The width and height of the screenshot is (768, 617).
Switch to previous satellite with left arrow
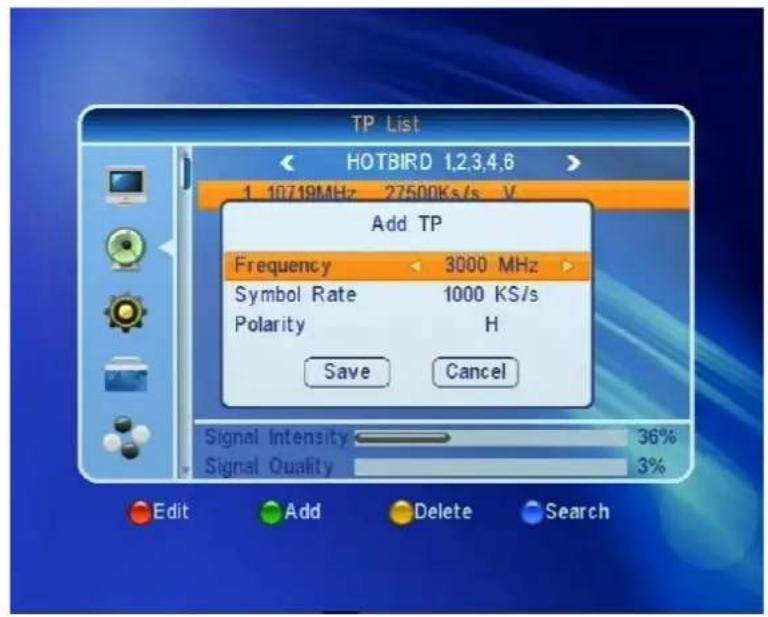(x=287, y=163)
